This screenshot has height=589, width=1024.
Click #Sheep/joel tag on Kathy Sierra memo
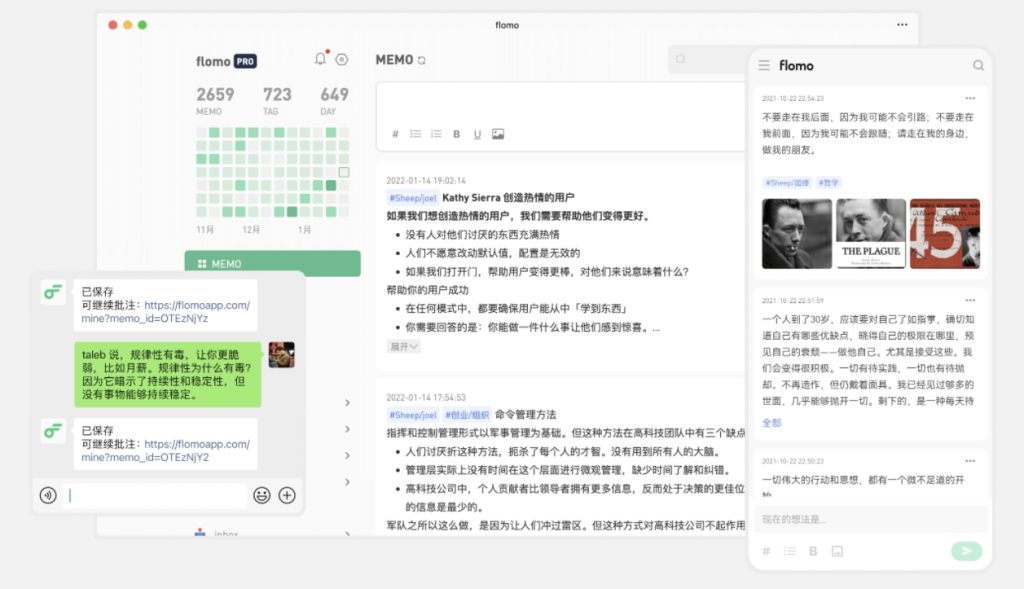pyautogui.click(x=413, y=198)
